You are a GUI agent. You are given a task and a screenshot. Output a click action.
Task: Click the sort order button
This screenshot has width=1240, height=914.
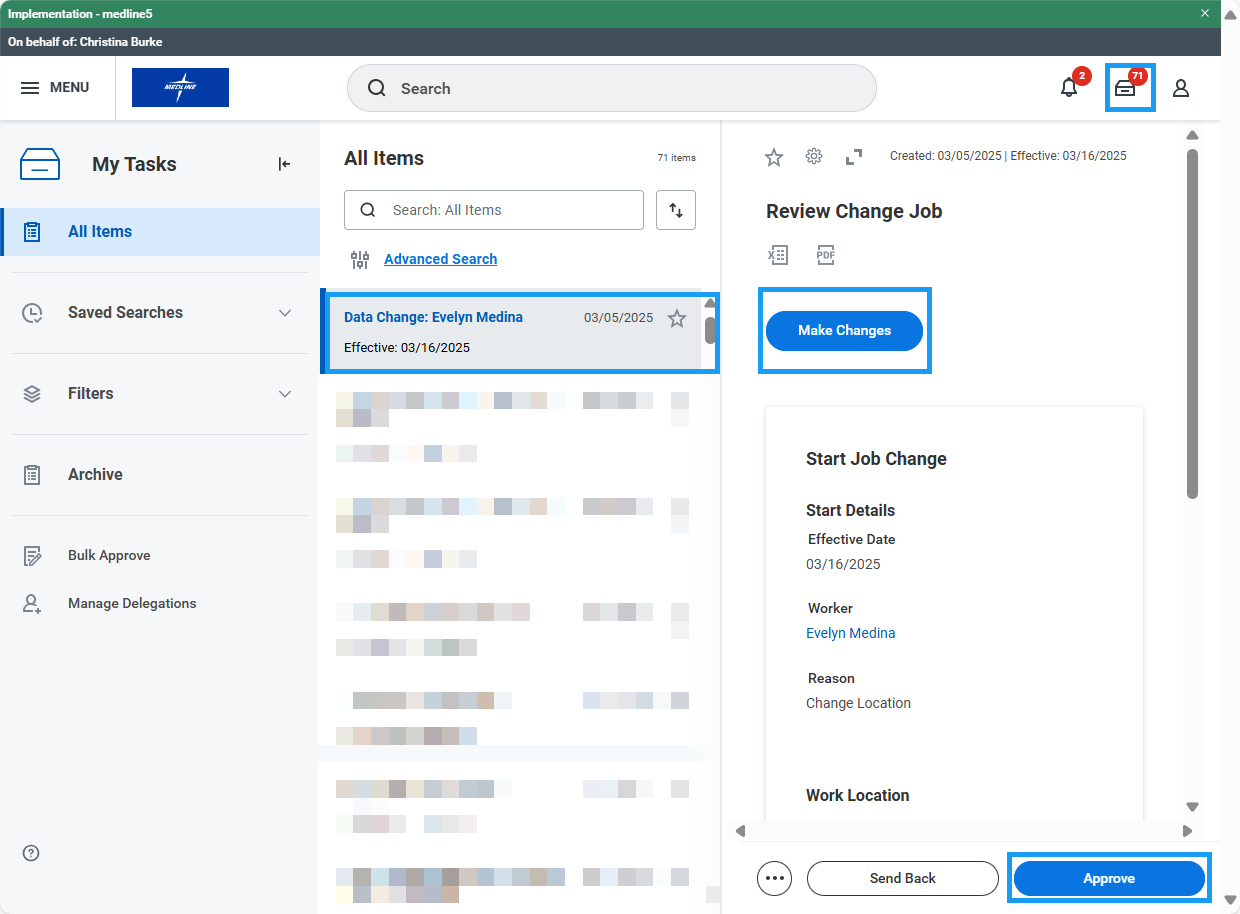(676, 210)
